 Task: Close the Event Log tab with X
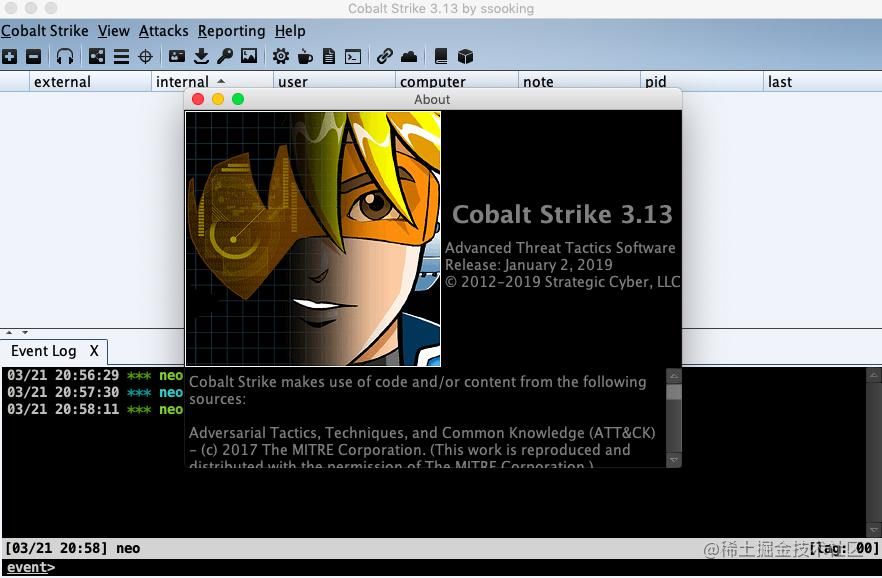click(x=94, y=351)
